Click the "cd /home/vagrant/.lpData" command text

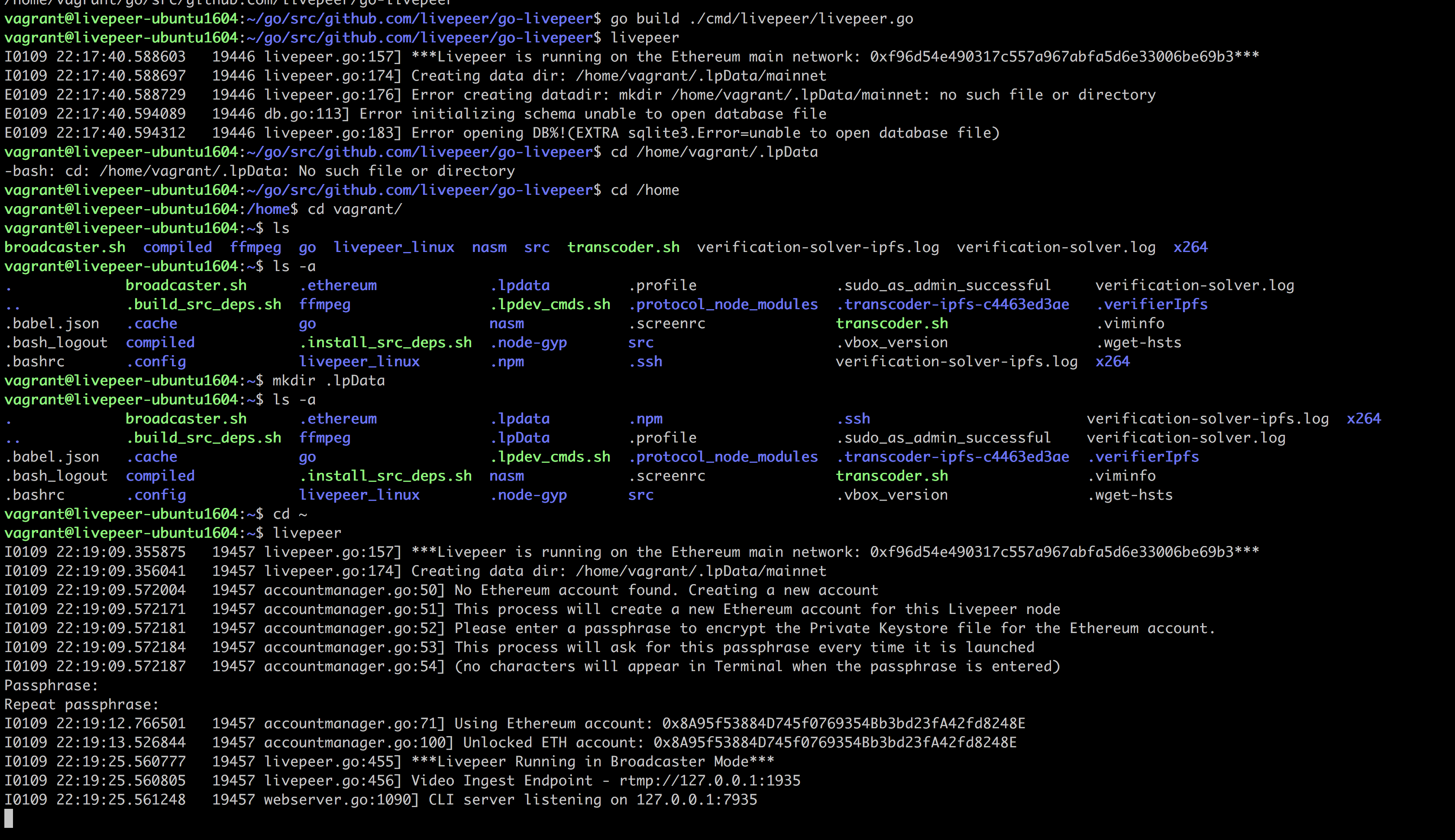coord(714,152)
